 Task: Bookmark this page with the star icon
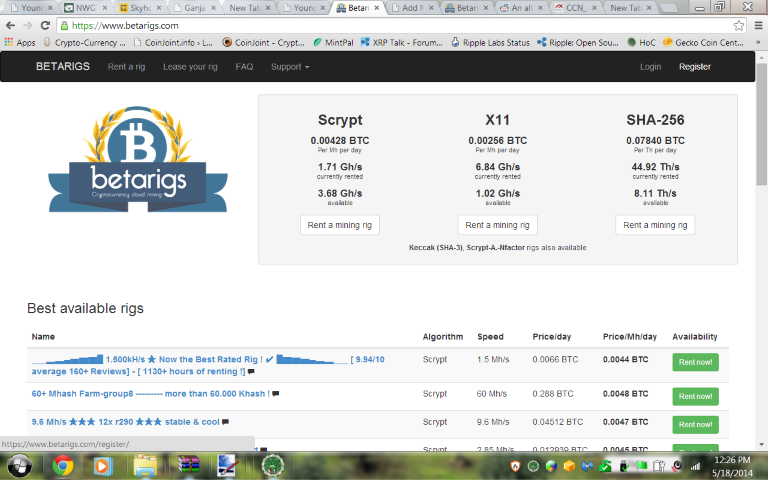[739, 25]
